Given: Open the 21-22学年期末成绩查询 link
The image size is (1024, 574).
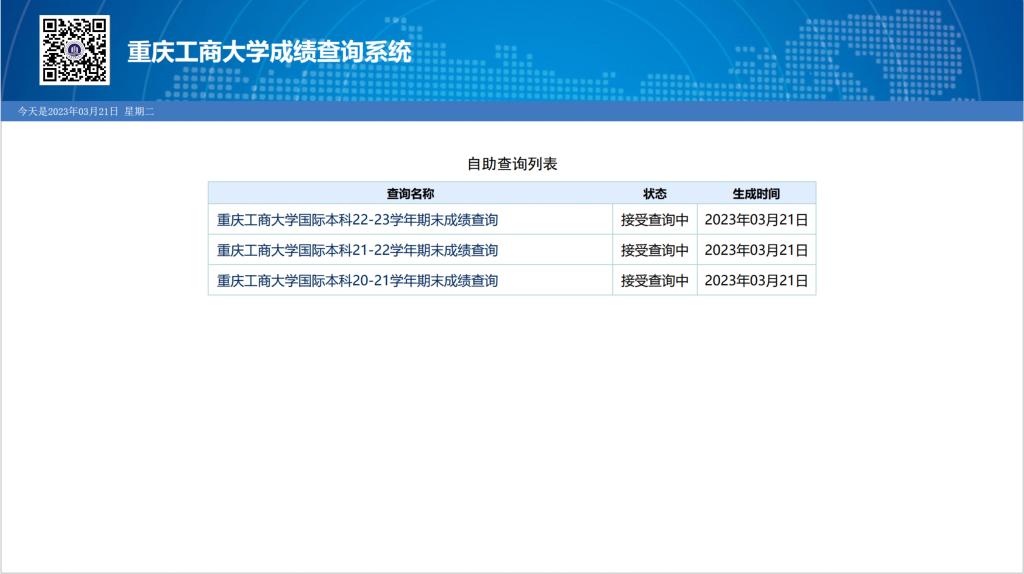Looking at the screenshot, I should [357, 250].
